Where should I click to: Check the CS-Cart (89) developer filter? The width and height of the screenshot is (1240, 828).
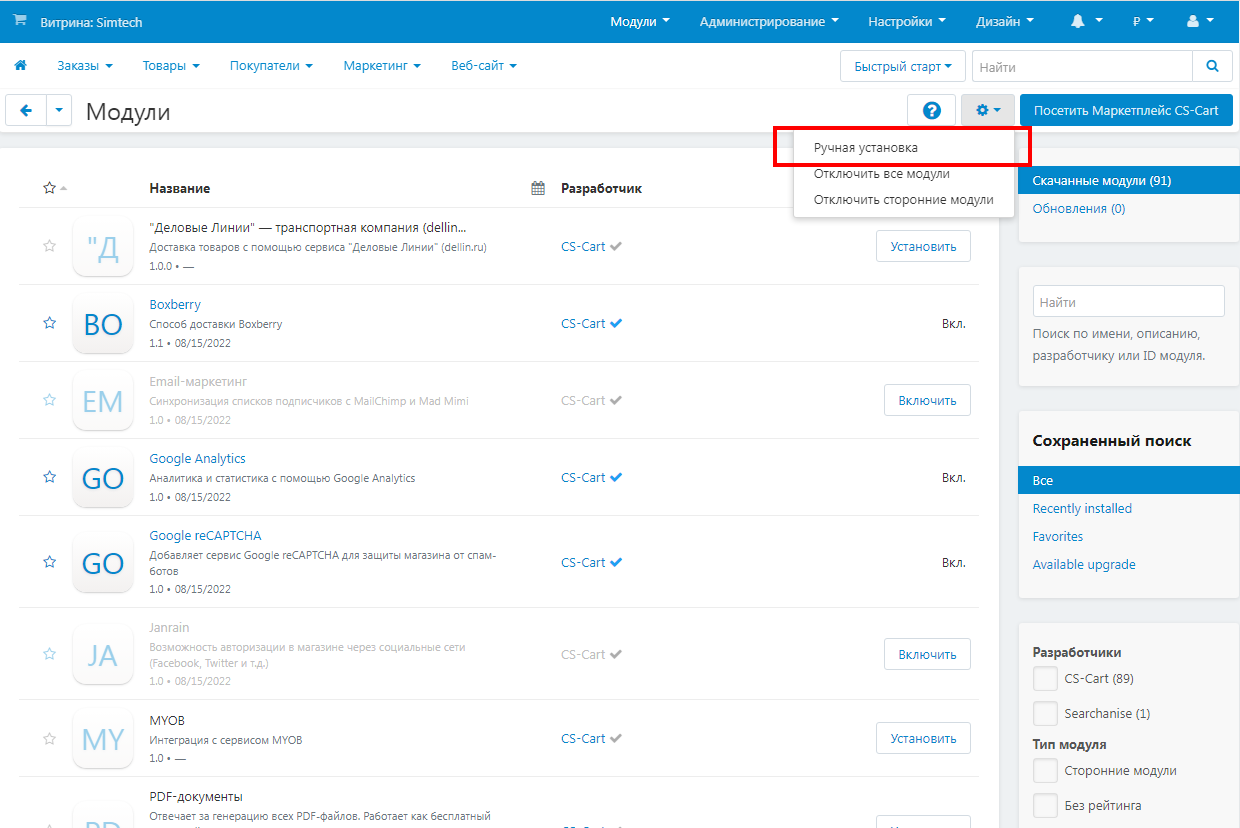1045,679
